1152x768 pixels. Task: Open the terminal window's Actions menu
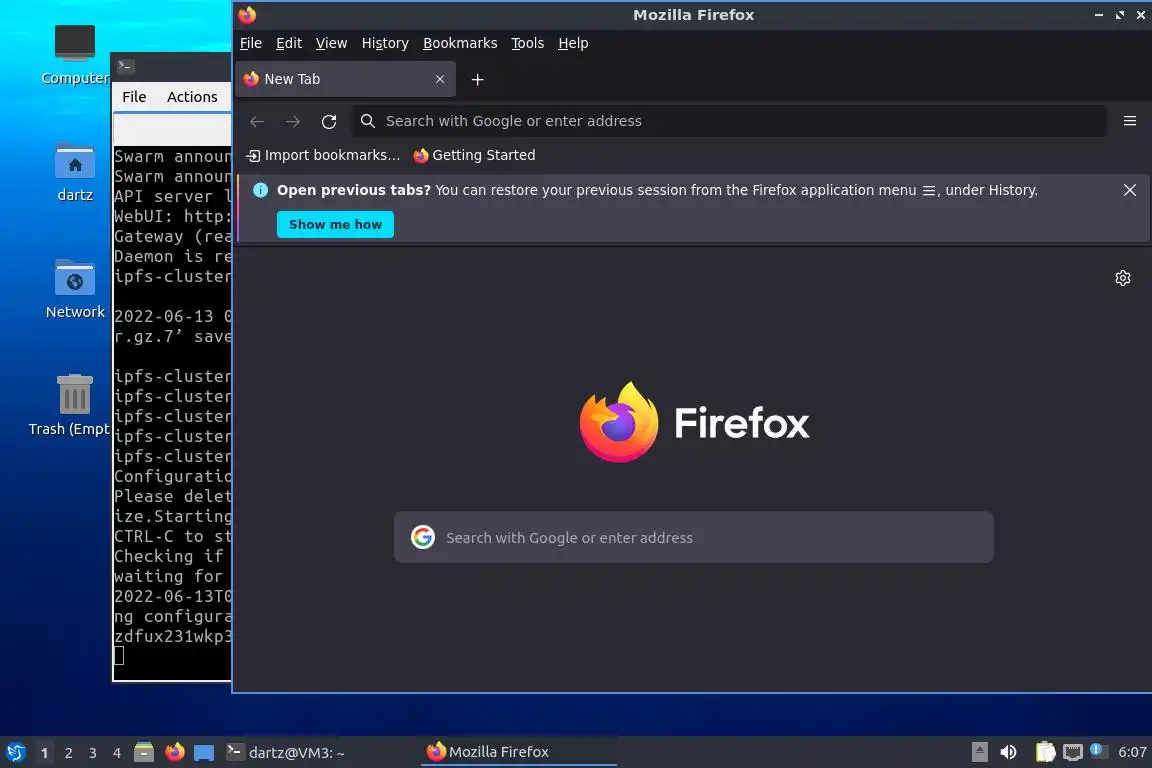click(192, 97)
